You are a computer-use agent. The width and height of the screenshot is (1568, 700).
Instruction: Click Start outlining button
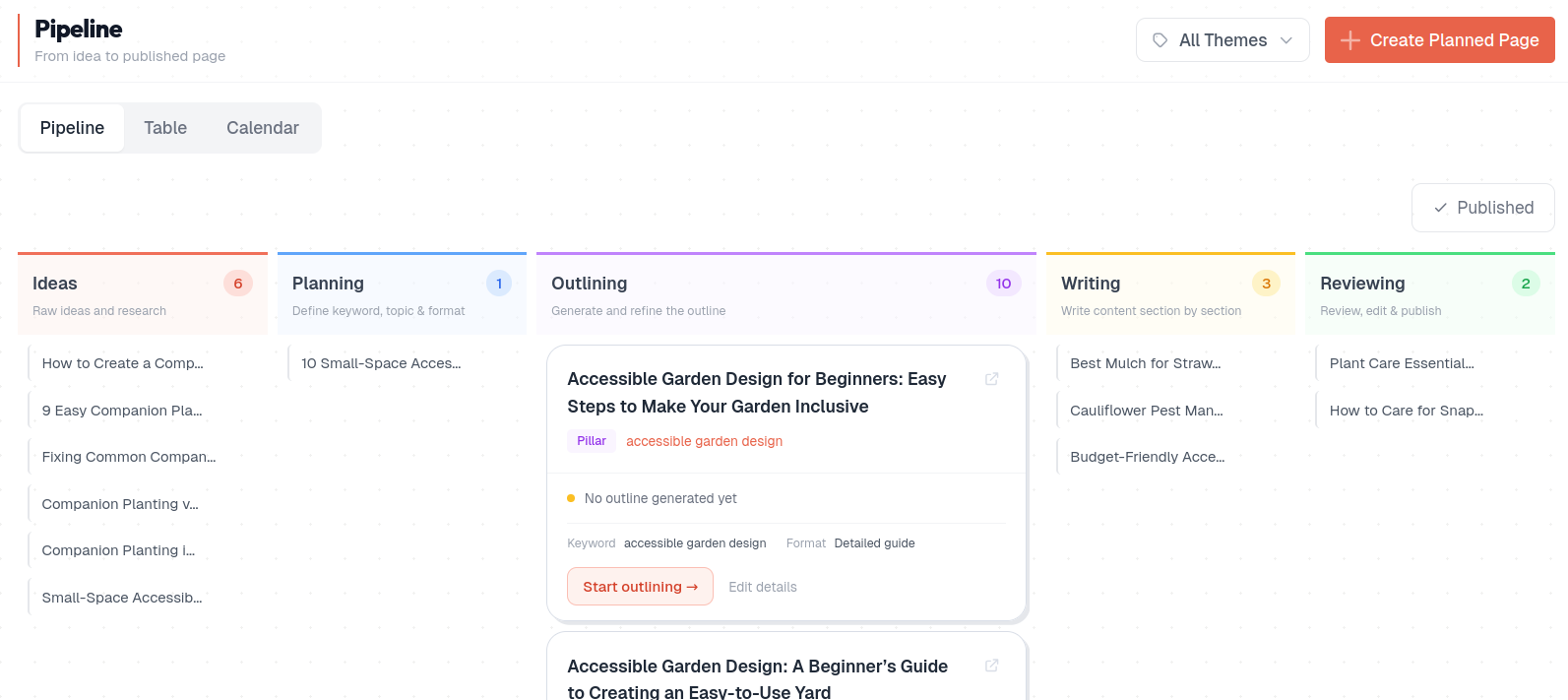point(640,587)
